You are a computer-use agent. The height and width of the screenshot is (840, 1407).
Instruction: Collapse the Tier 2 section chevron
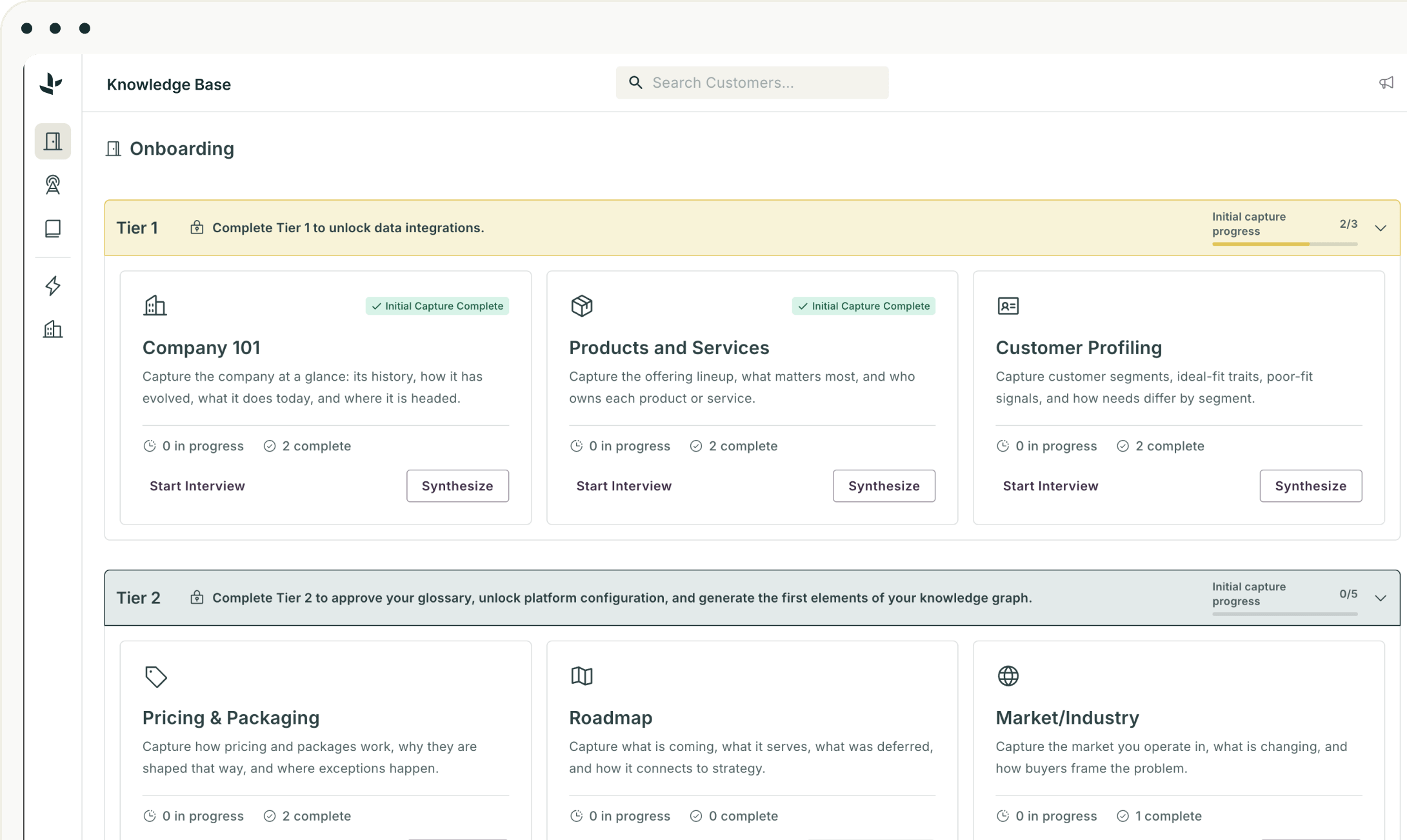[1381, 598]
